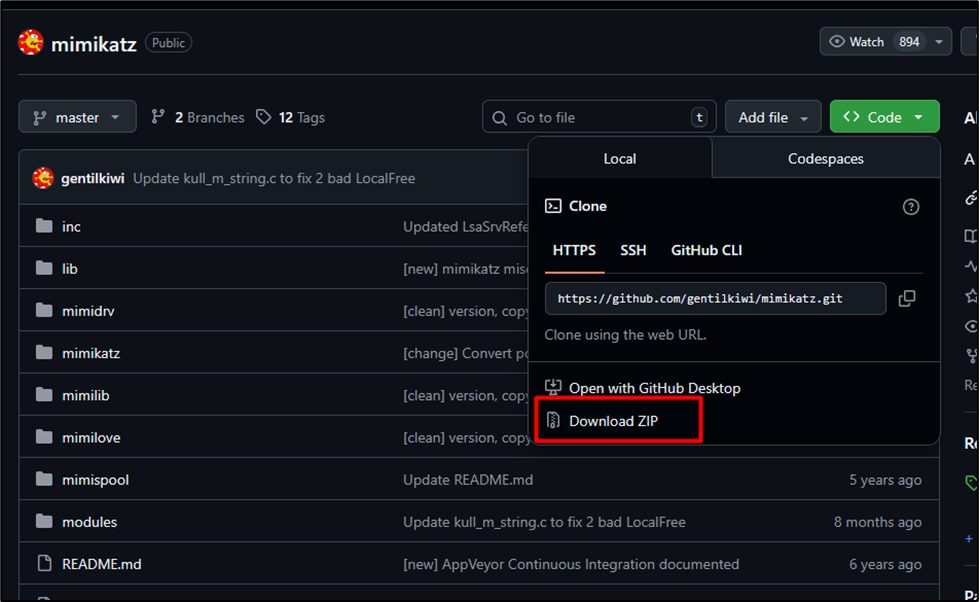
Task: Click the mimikatz repository avatar icon
Action: click(31, 42)
